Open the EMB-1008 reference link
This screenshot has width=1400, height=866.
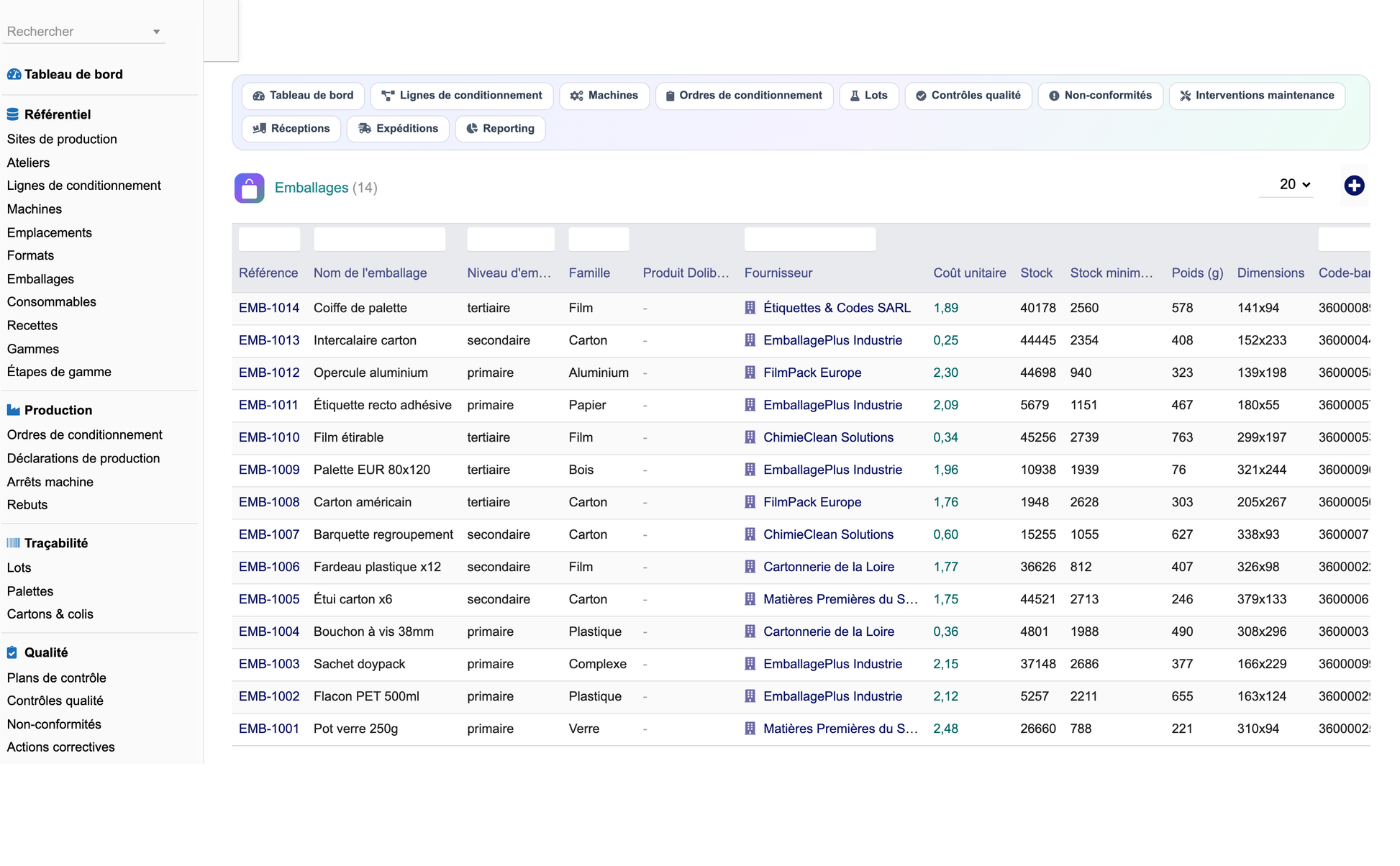(x=269, y=502)
